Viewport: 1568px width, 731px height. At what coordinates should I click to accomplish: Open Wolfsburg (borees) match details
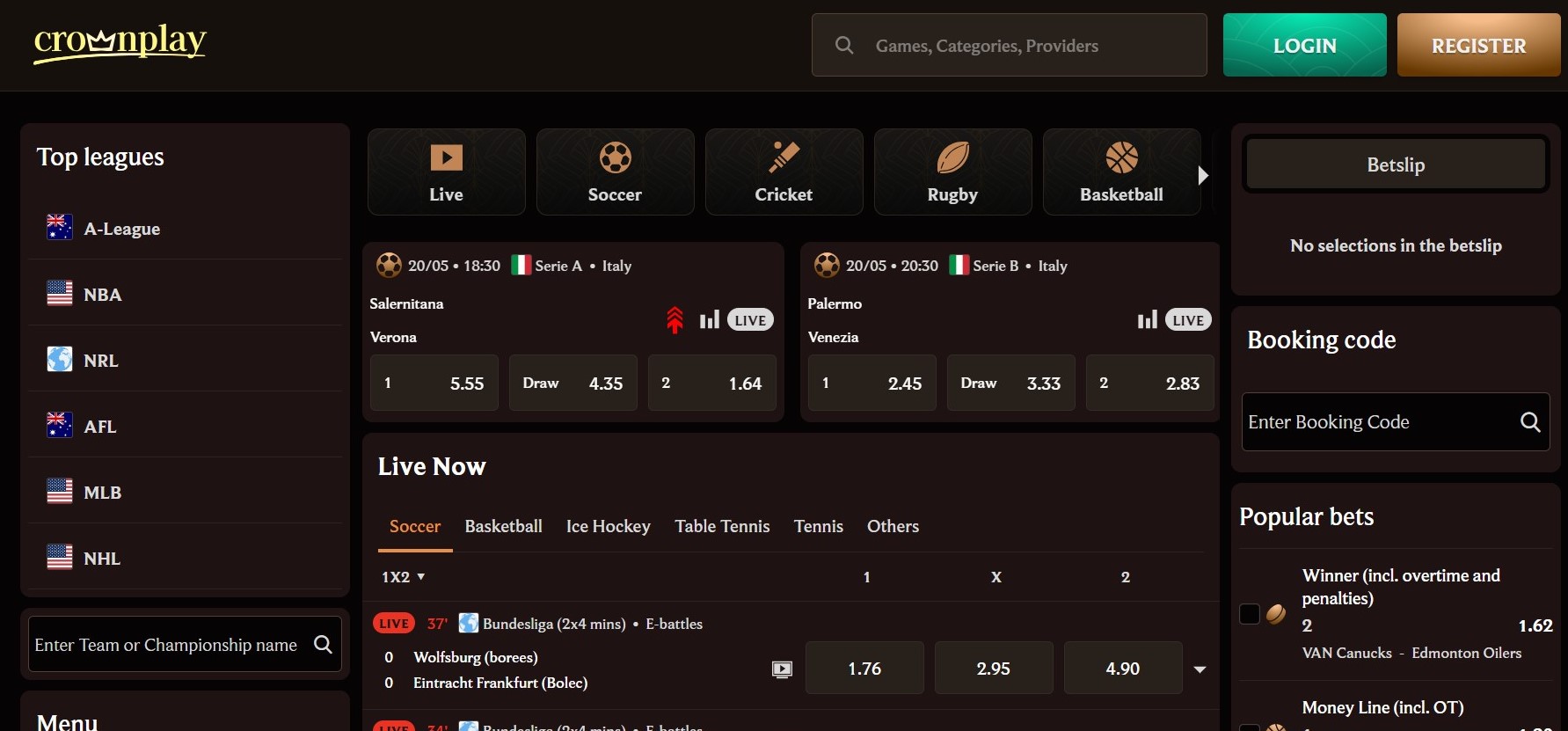[476, 657]
